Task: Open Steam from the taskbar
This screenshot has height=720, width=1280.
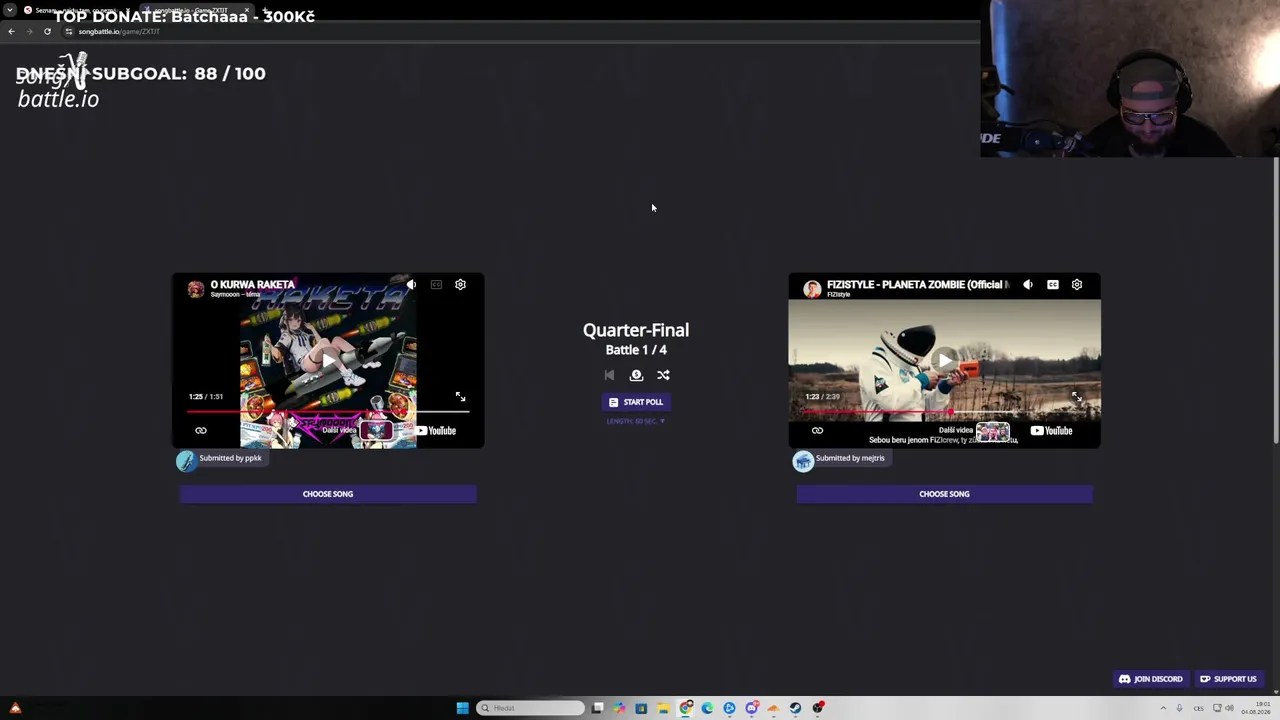Action: click(795, 708)
